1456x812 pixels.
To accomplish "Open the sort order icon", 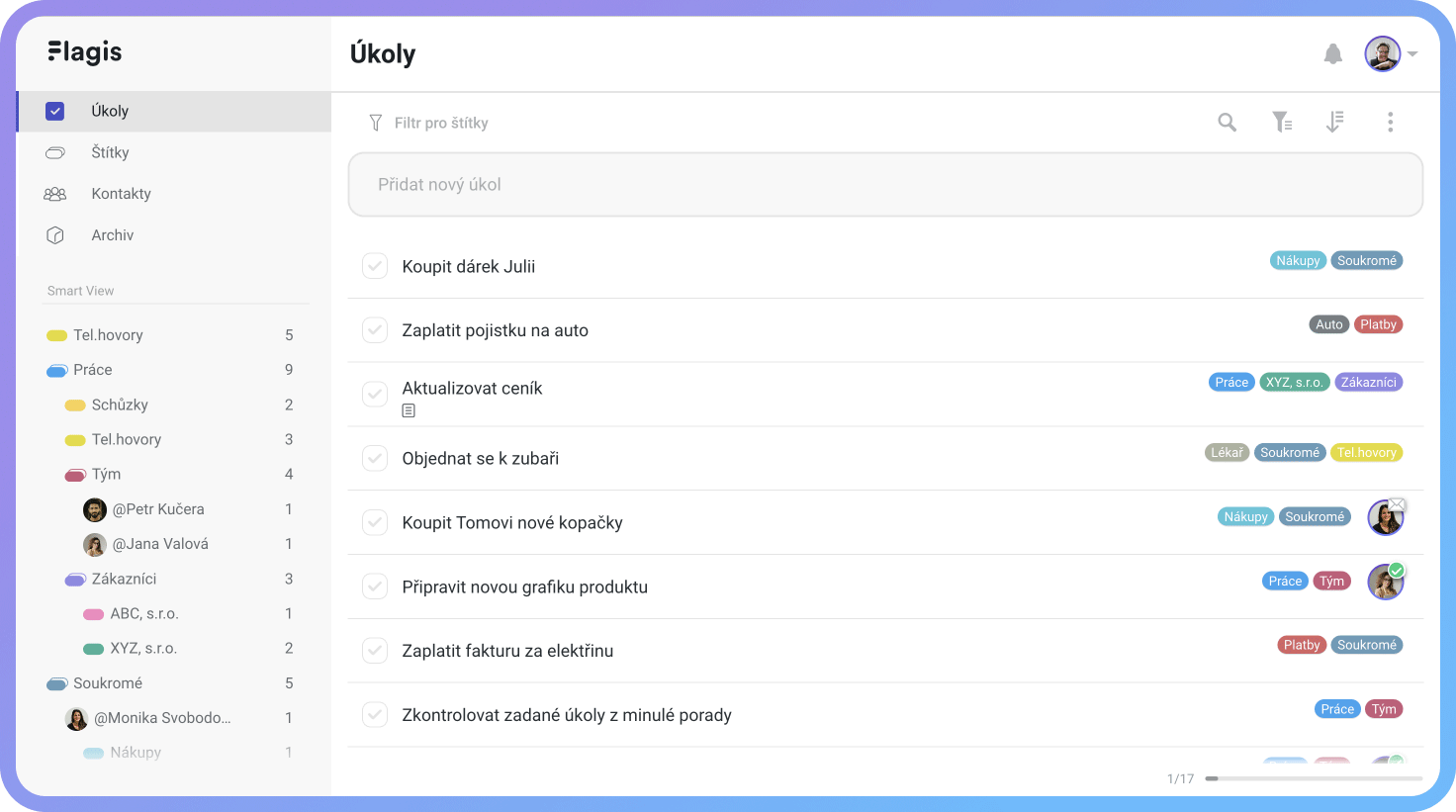I will [x=1334, y=122].
